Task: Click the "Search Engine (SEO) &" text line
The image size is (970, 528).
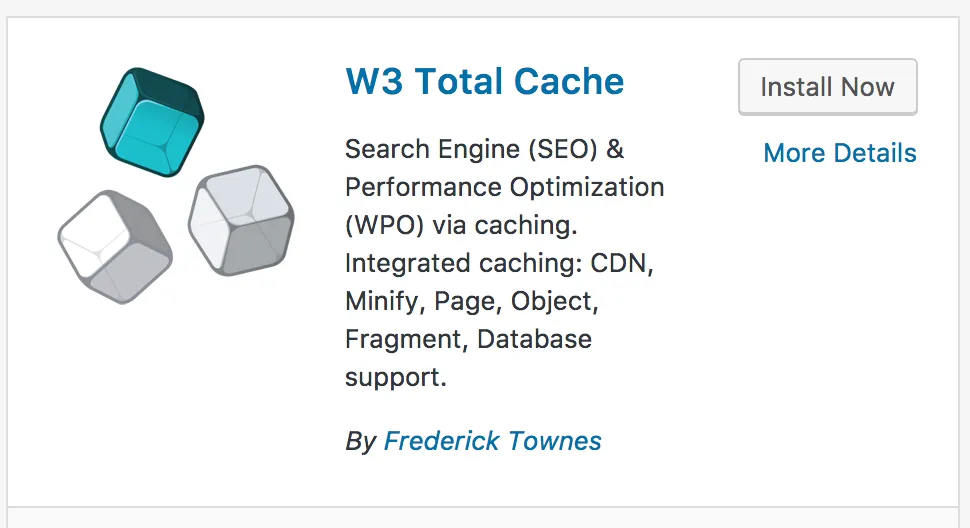Action: 484,150
